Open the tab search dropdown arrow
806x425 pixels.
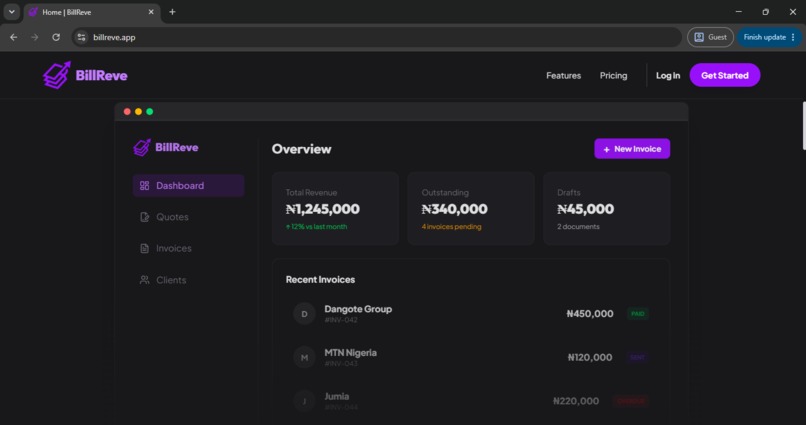11,12
